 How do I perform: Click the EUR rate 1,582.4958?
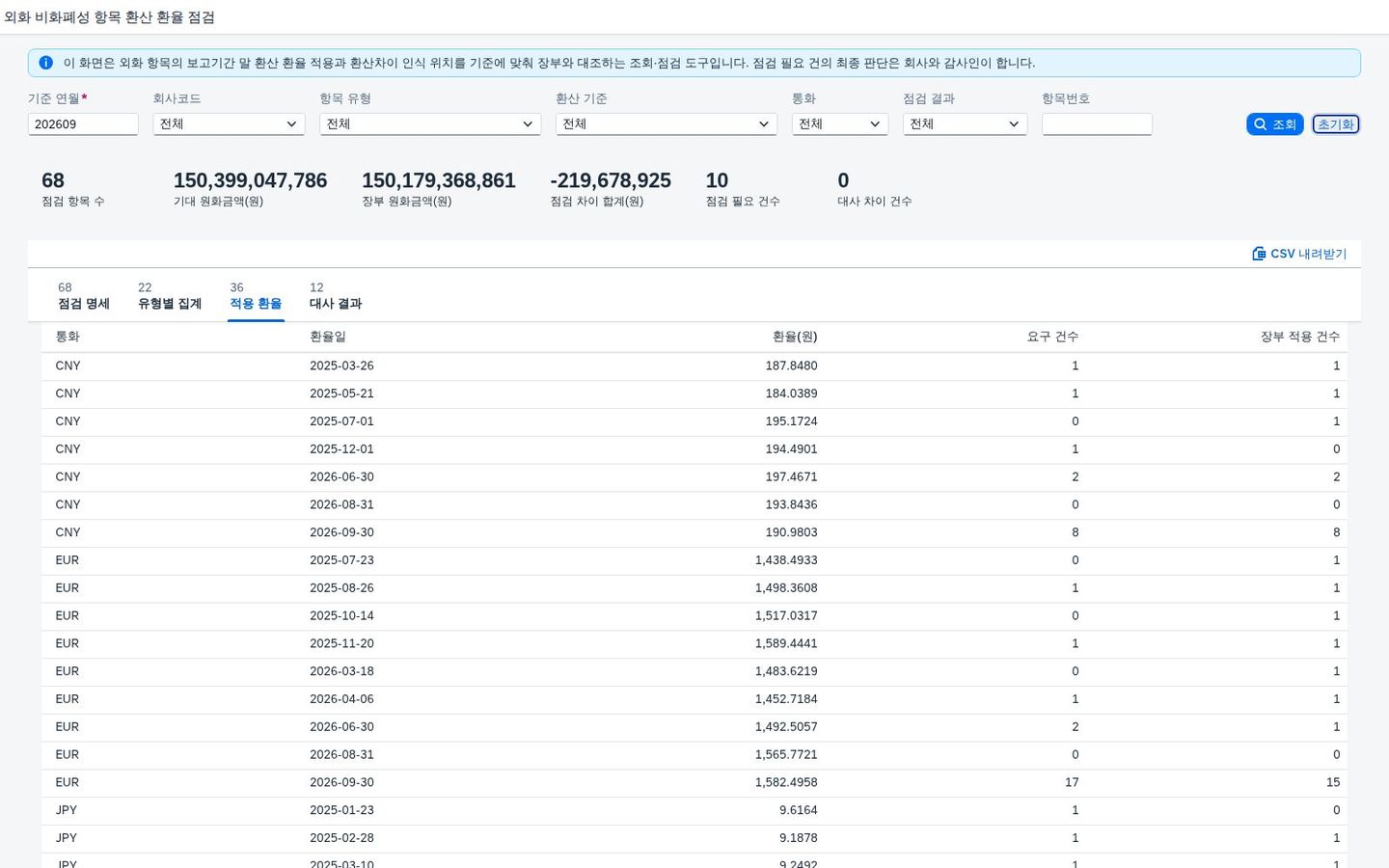[x=786, y=783]
